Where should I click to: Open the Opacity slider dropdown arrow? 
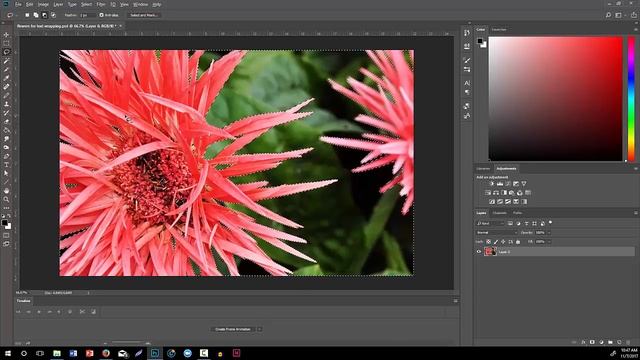pos(549,232)
